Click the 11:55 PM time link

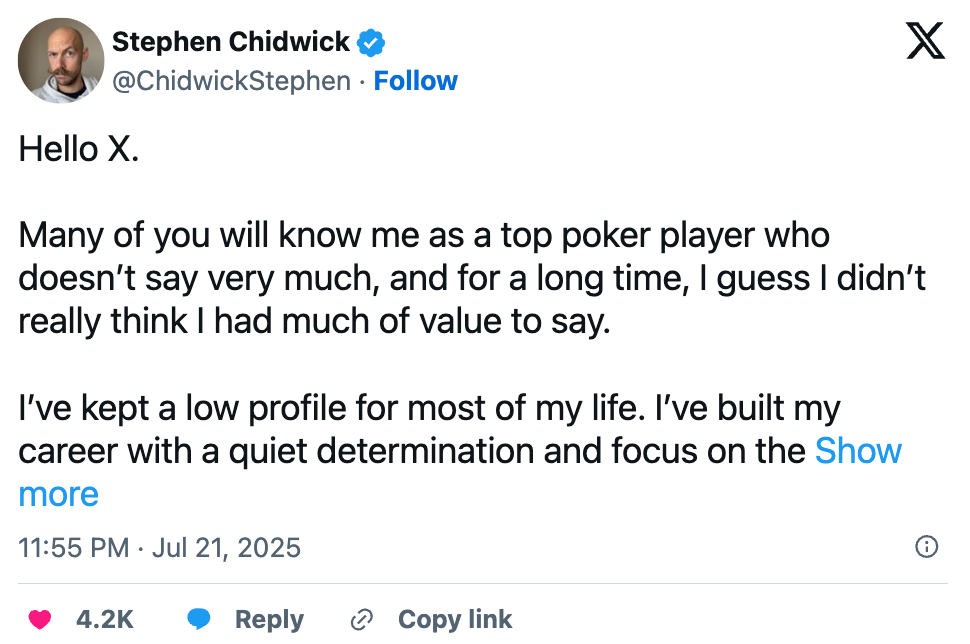tap(74, 547)
